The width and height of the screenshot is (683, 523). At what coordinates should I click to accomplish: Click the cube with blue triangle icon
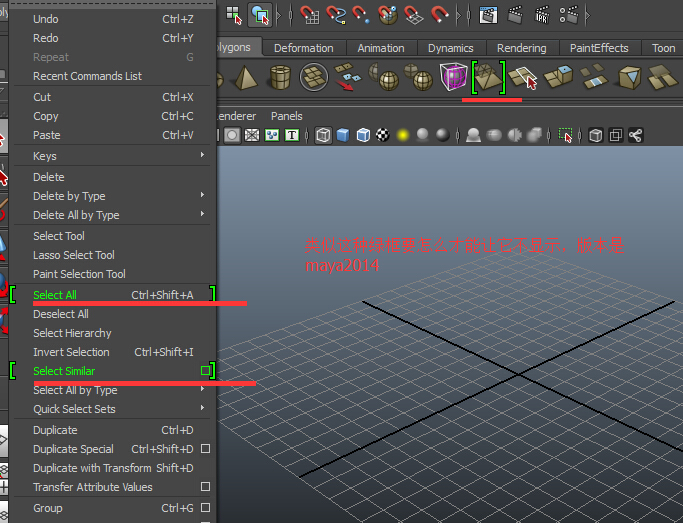tap(629, 78)
